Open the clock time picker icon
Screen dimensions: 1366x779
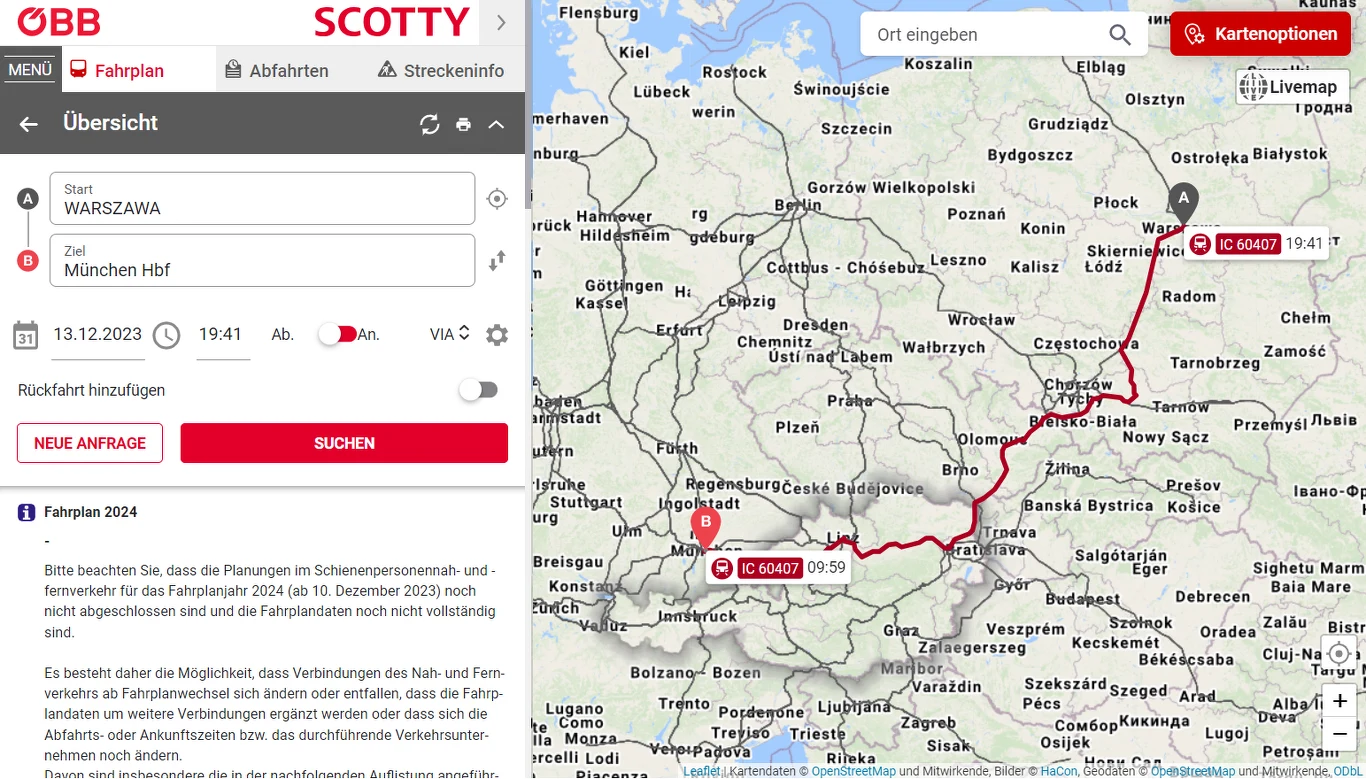coord(166,335)
